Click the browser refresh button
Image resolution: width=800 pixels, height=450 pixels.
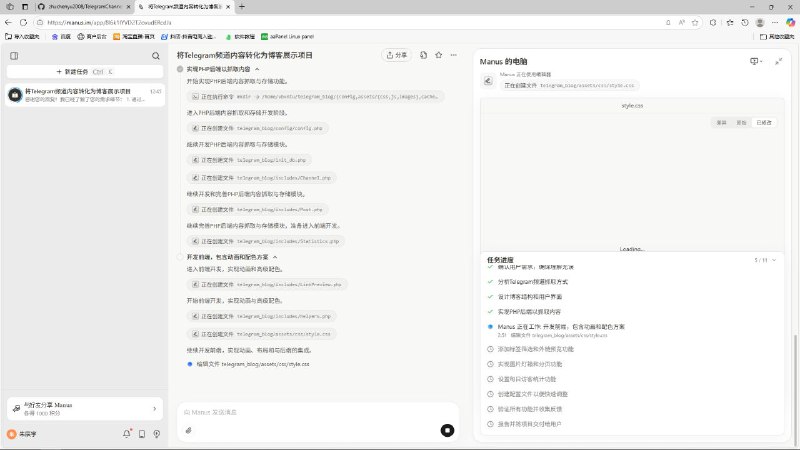(33, 21)
